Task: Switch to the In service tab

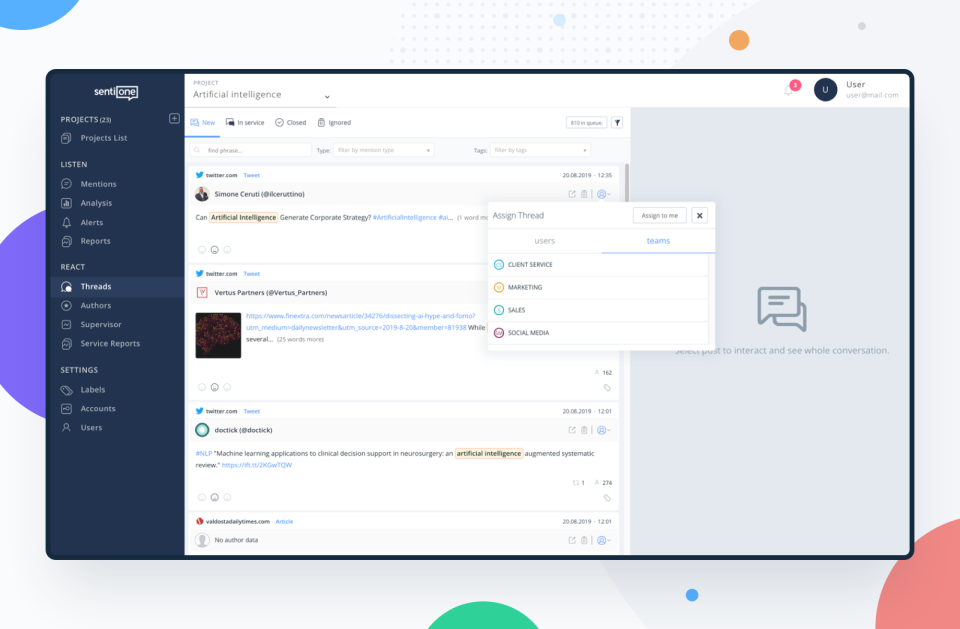Action: pyautogui.click(x=245, y=122)
